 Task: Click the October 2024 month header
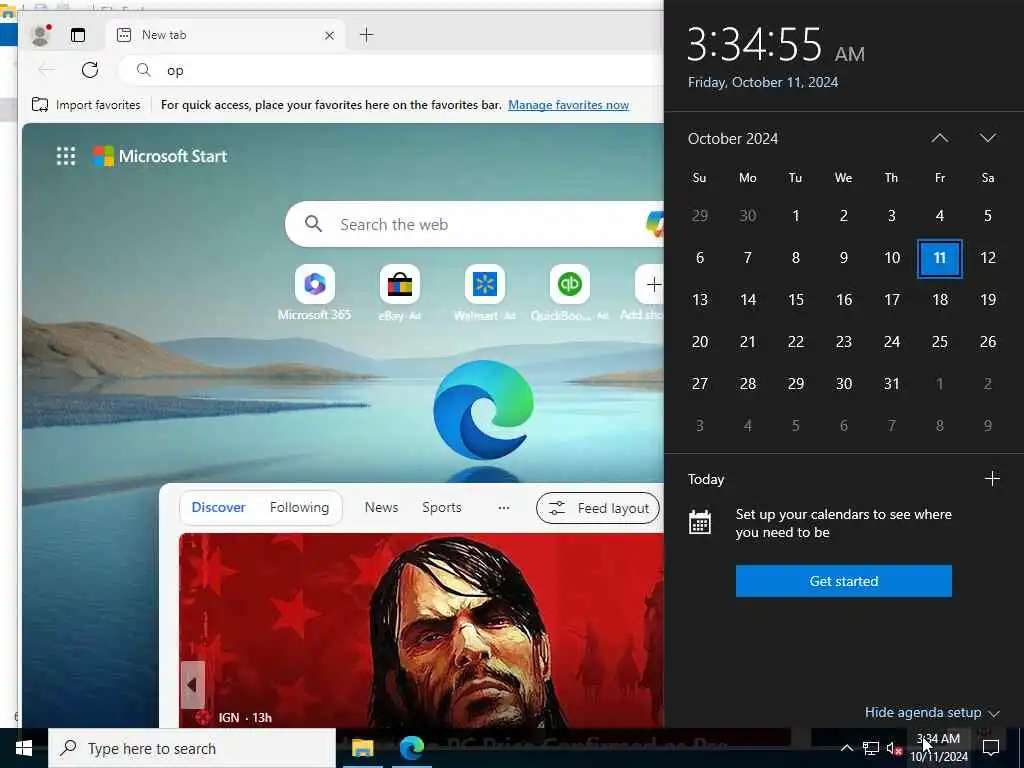pyautogui.click(x=733, y=138)
